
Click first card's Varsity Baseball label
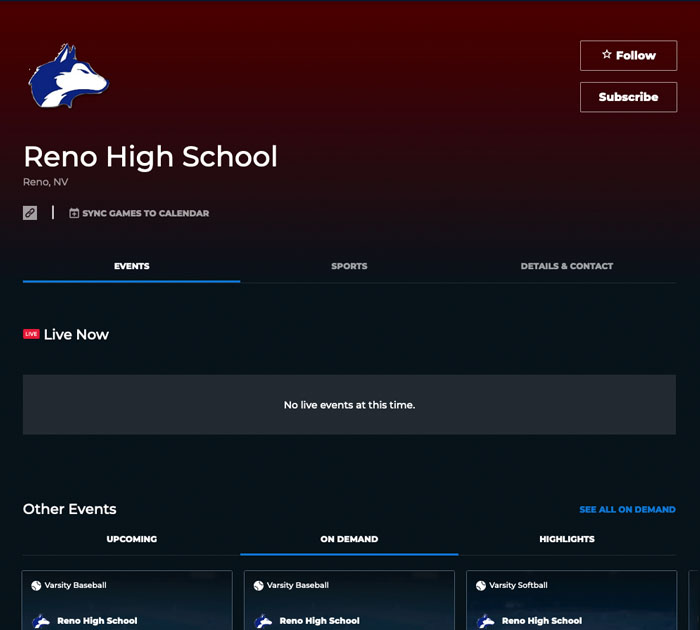click(75, 585)
